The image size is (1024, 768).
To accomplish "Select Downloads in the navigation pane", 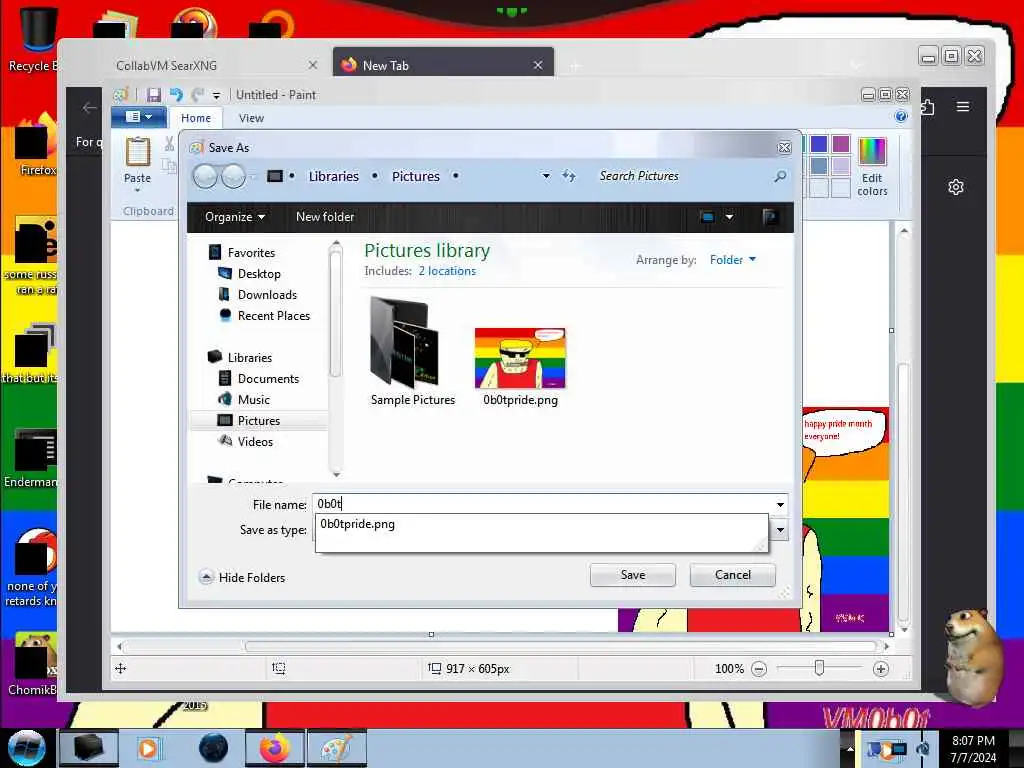I will click(x=266, y=295).
